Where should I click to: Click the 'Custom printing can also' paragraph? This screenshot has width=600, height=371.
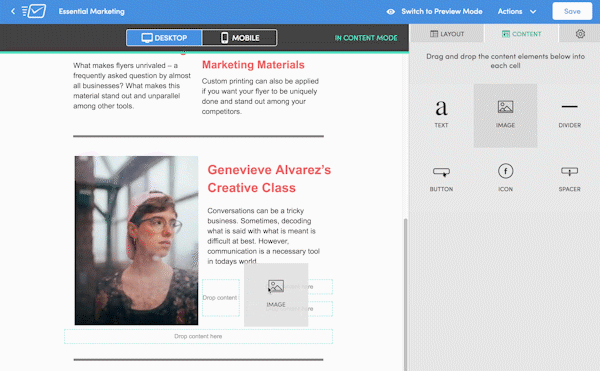260,96
